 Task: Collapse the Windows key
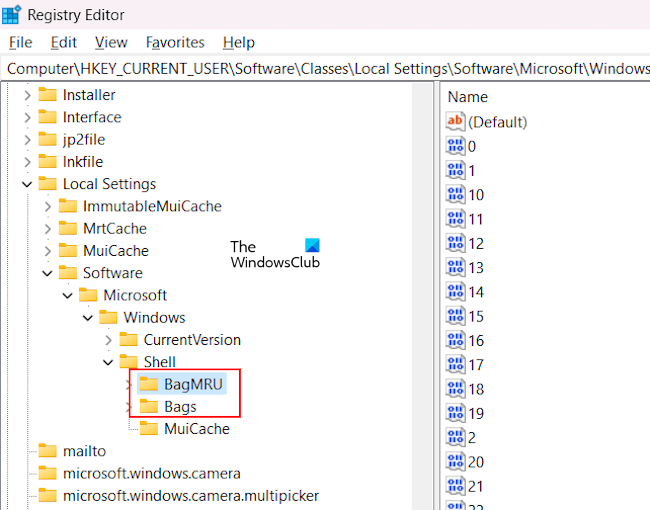tap(88, 318)
